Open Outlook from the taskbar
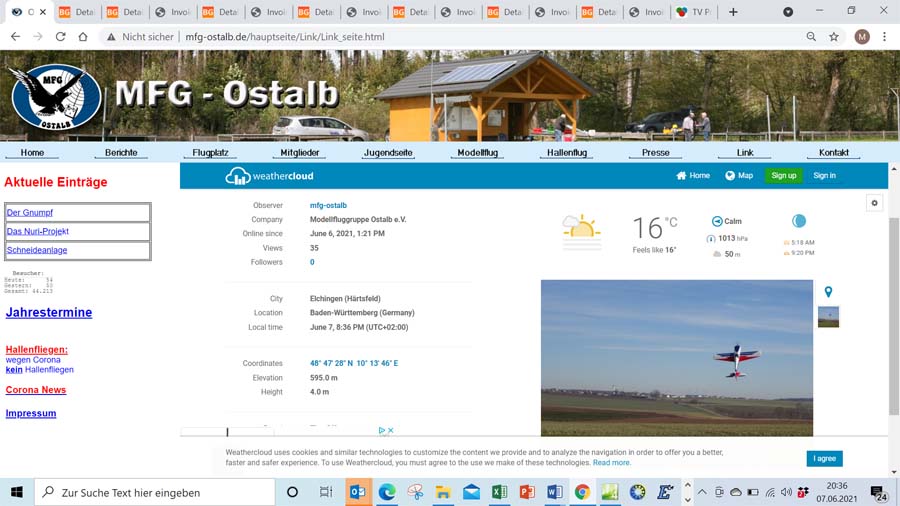 358,492
